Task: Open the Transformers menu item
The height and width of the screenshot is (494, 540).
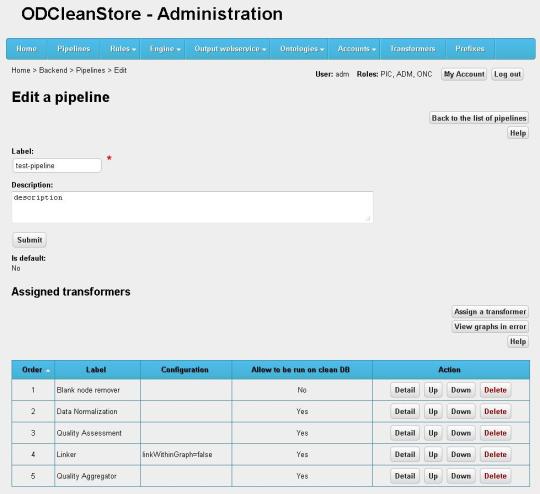Action: coord(413,49)
